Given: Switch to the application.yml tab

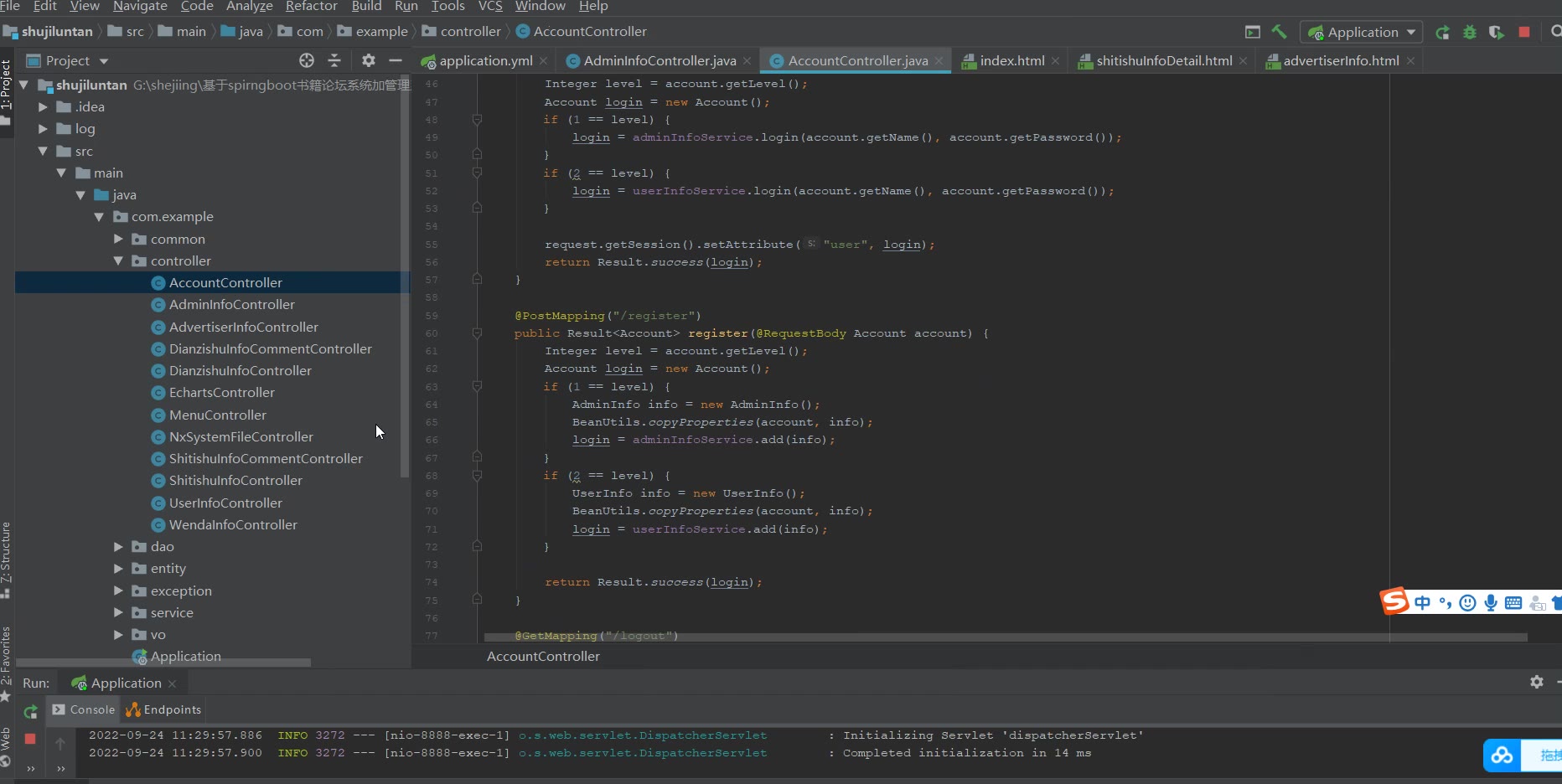Looking at the screenshot, I should pyautogui.click(x=485, y=61).
